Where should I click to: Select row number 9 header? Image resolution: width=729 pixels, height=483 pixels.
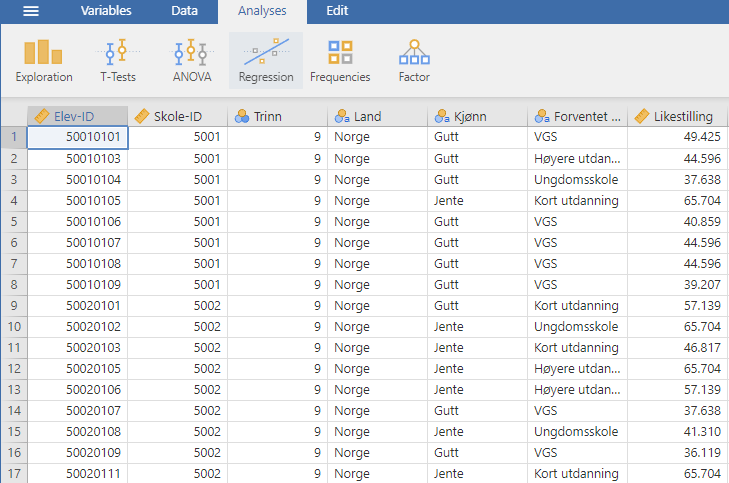[14, 305]
